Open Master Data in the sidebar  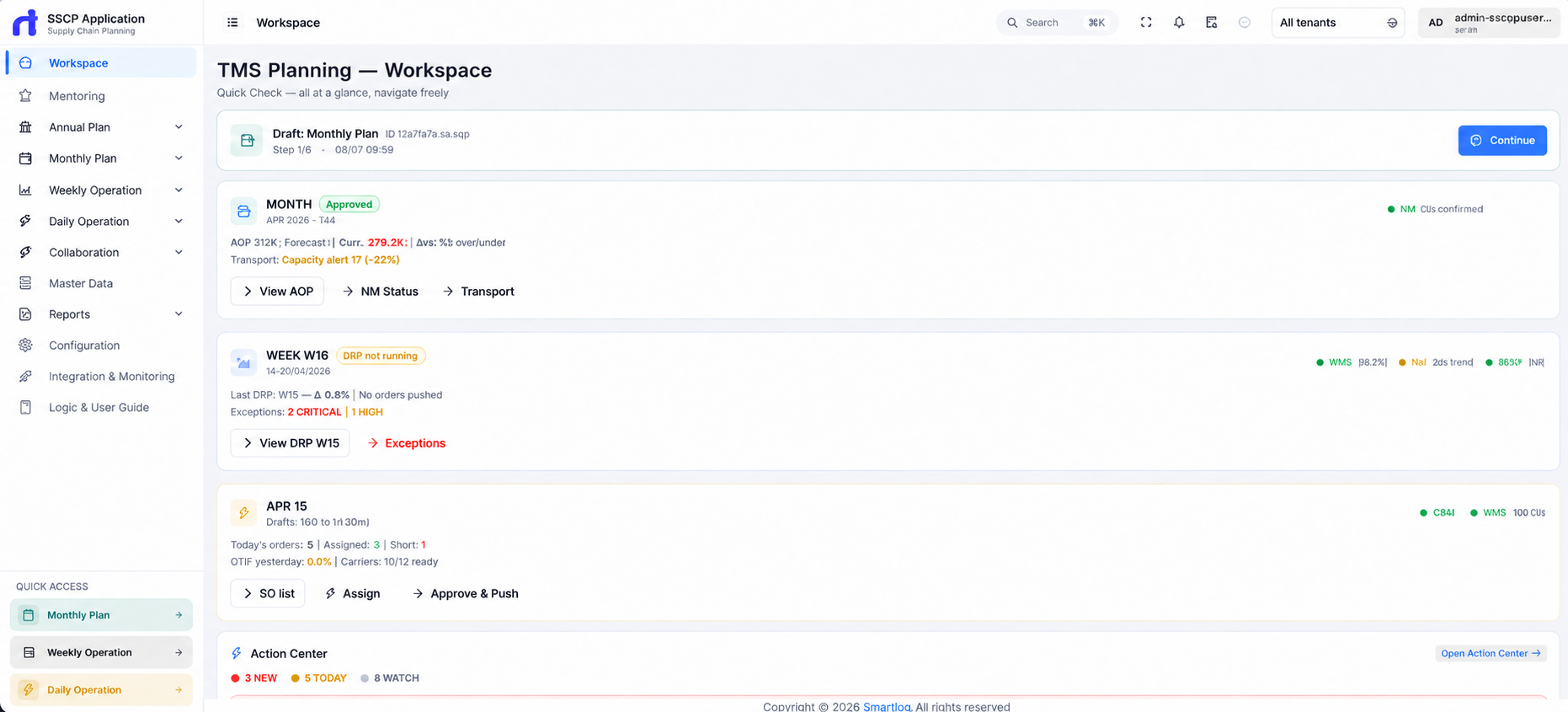(101, 283)
